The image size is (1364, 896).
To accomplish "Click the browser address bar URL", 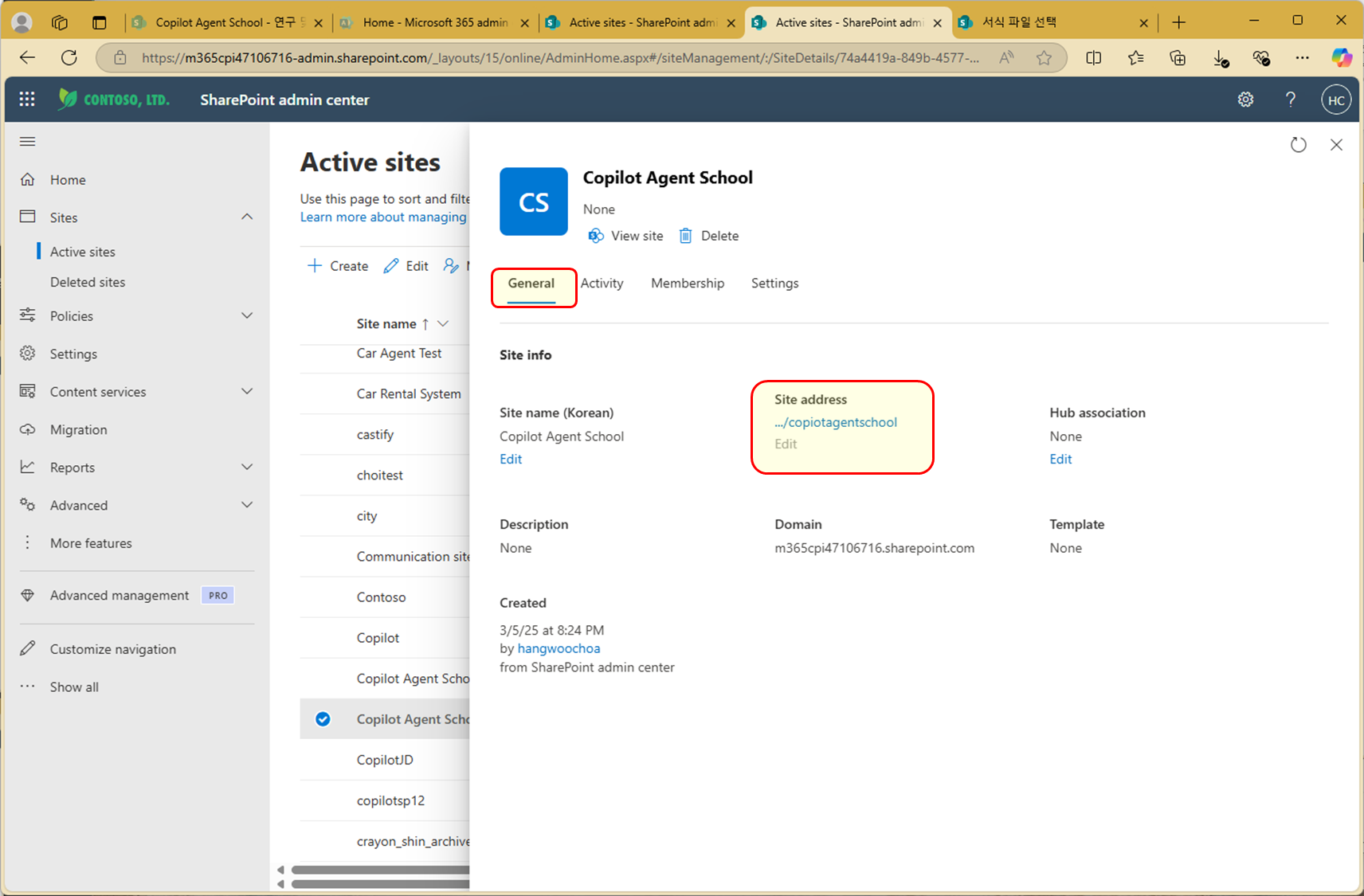I will point(560,57).
